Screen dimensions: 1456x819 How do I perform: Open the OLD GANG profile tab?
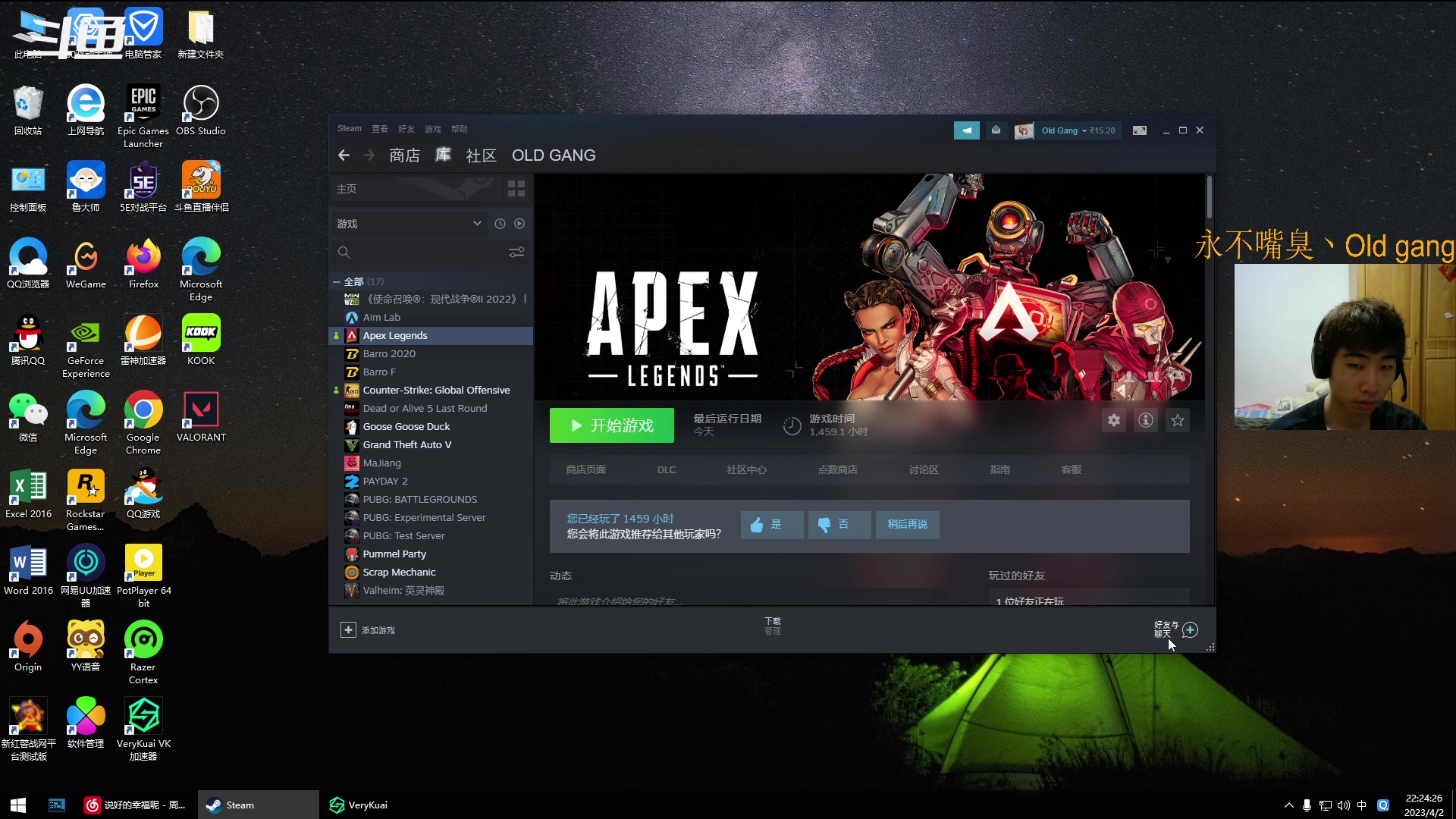[x=554, y=155]
